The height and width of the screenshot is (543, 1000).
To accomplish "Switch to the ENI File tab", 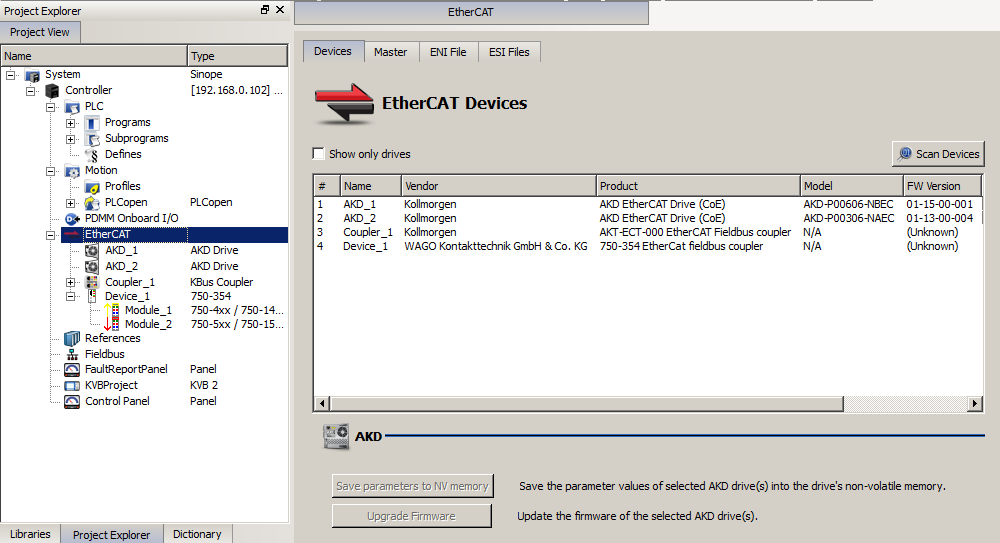I will click(448, 52).
